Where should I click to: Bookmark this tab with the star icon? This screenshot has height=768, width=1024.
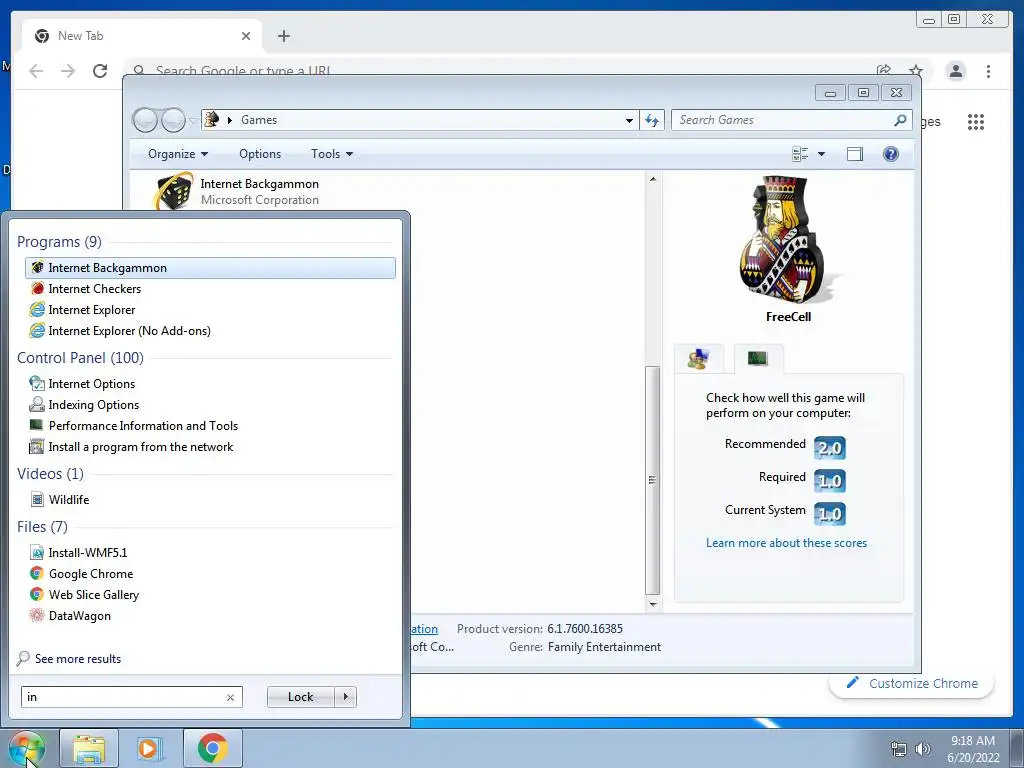coord(916,71)
